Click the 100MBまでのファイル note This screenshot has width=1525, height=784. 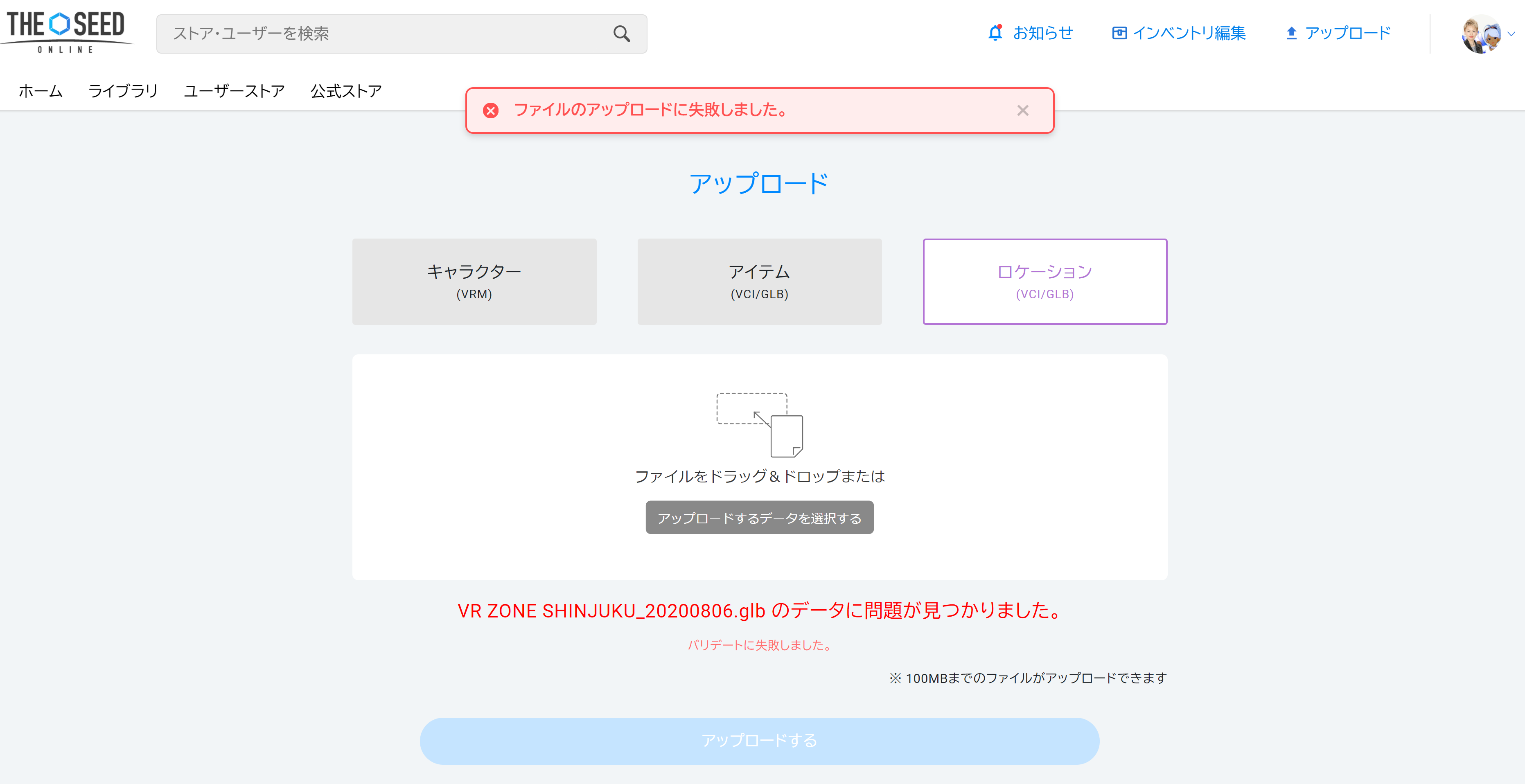[1028, 678]
